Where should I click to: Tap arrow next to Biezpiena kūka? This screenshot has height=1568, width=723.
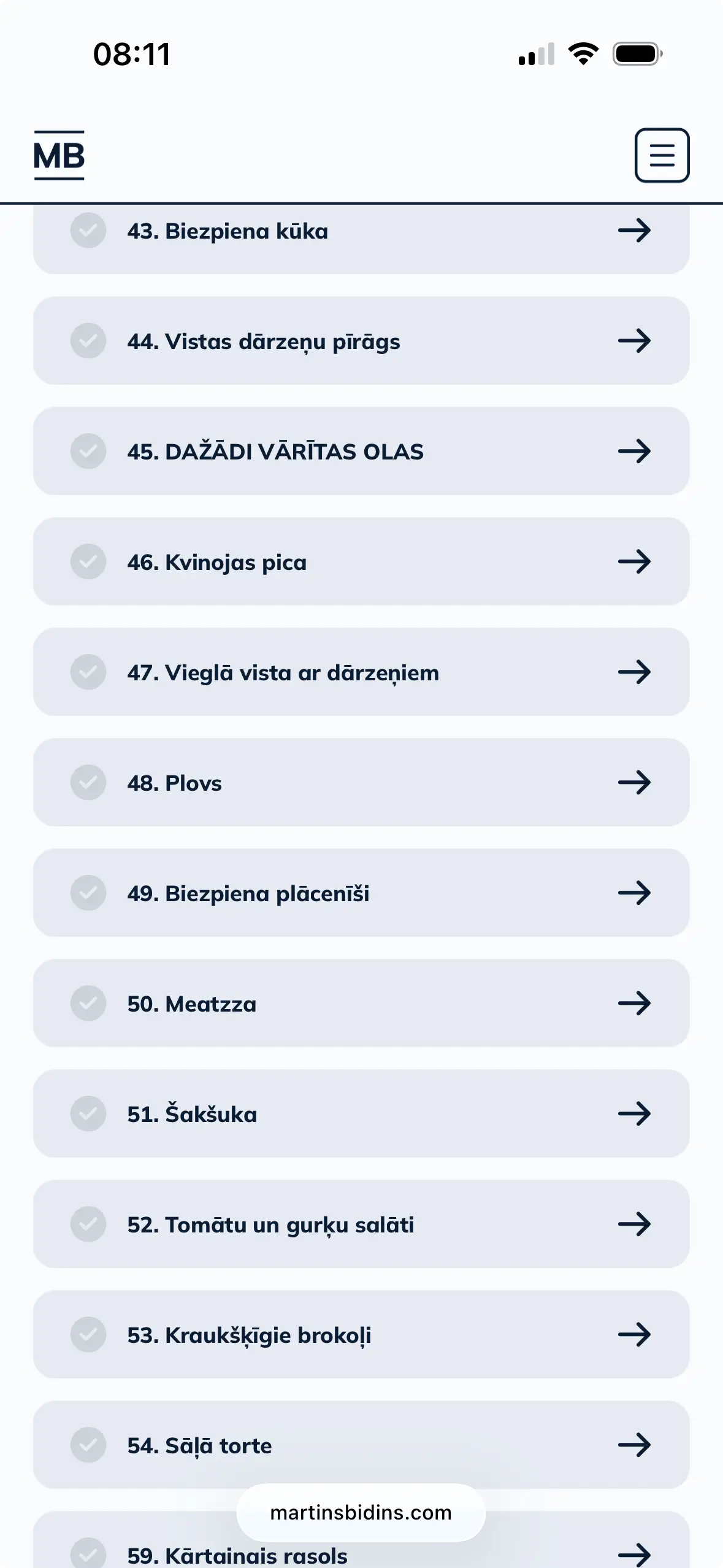[x=634, y=231]
